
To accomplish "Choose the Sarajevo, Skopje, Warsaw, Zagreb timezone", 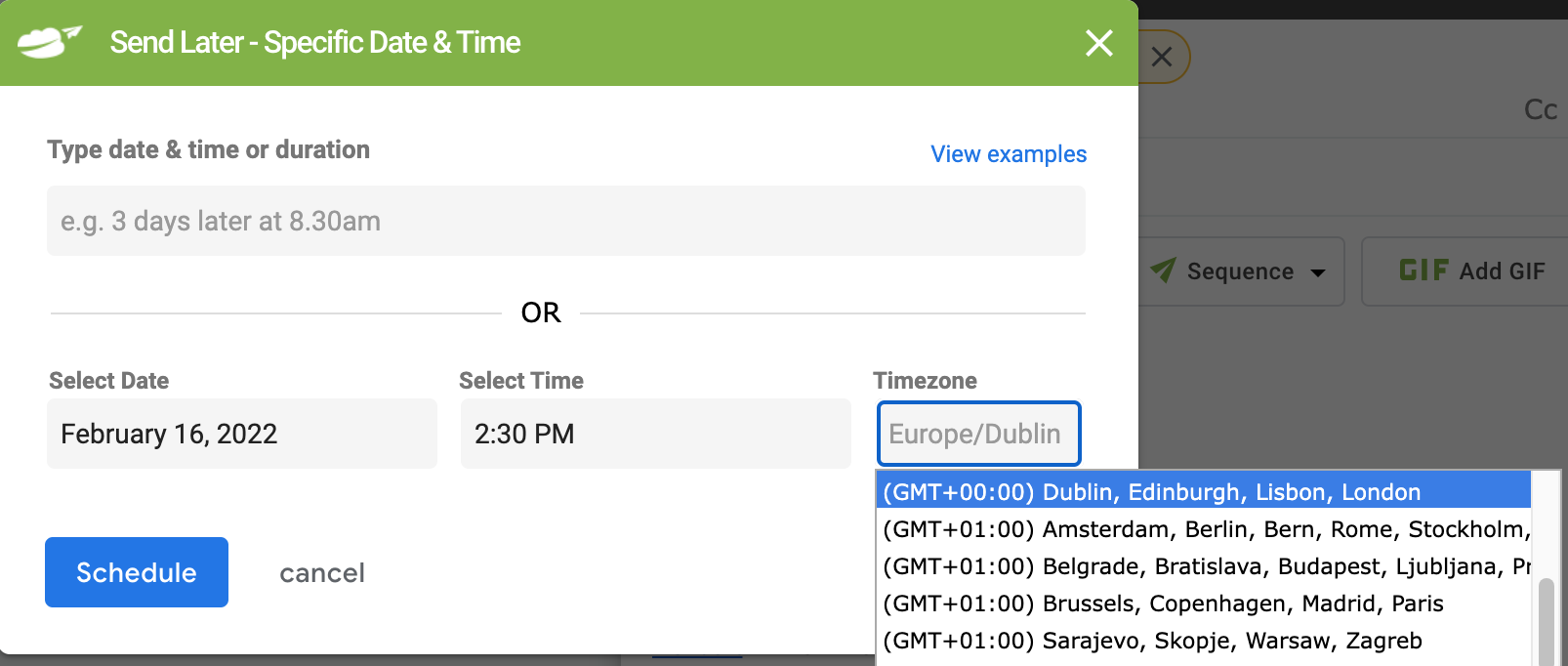I will [1152, 641].
